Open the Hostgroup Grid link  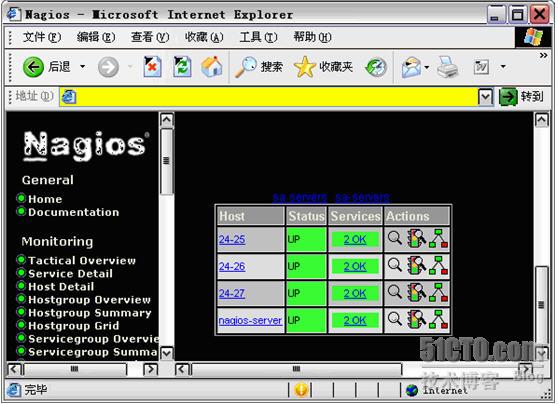(x=74, y=326)
